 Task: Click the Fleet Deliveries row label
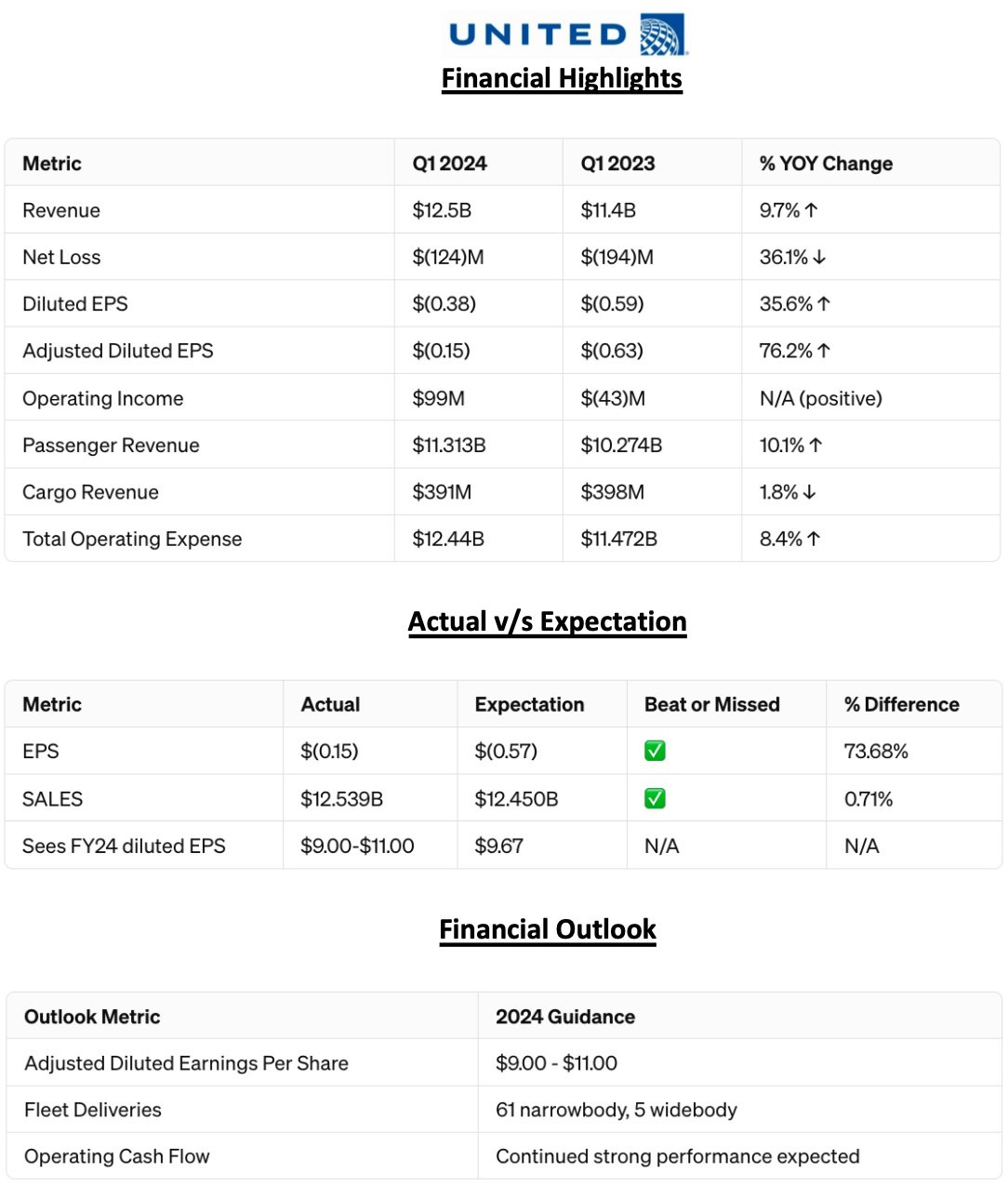(93, 1110)
